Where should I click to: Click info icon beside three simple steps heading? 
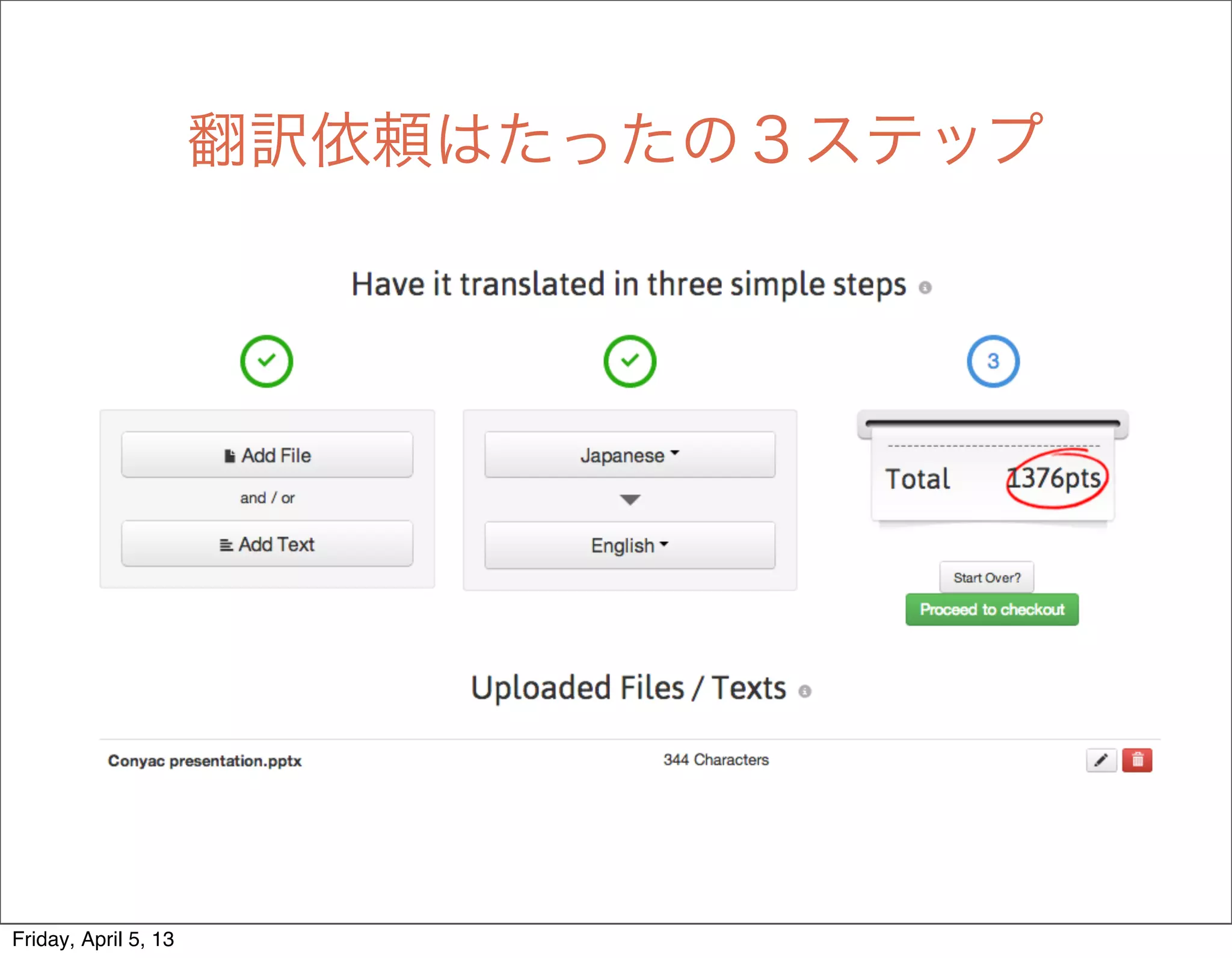925,288
